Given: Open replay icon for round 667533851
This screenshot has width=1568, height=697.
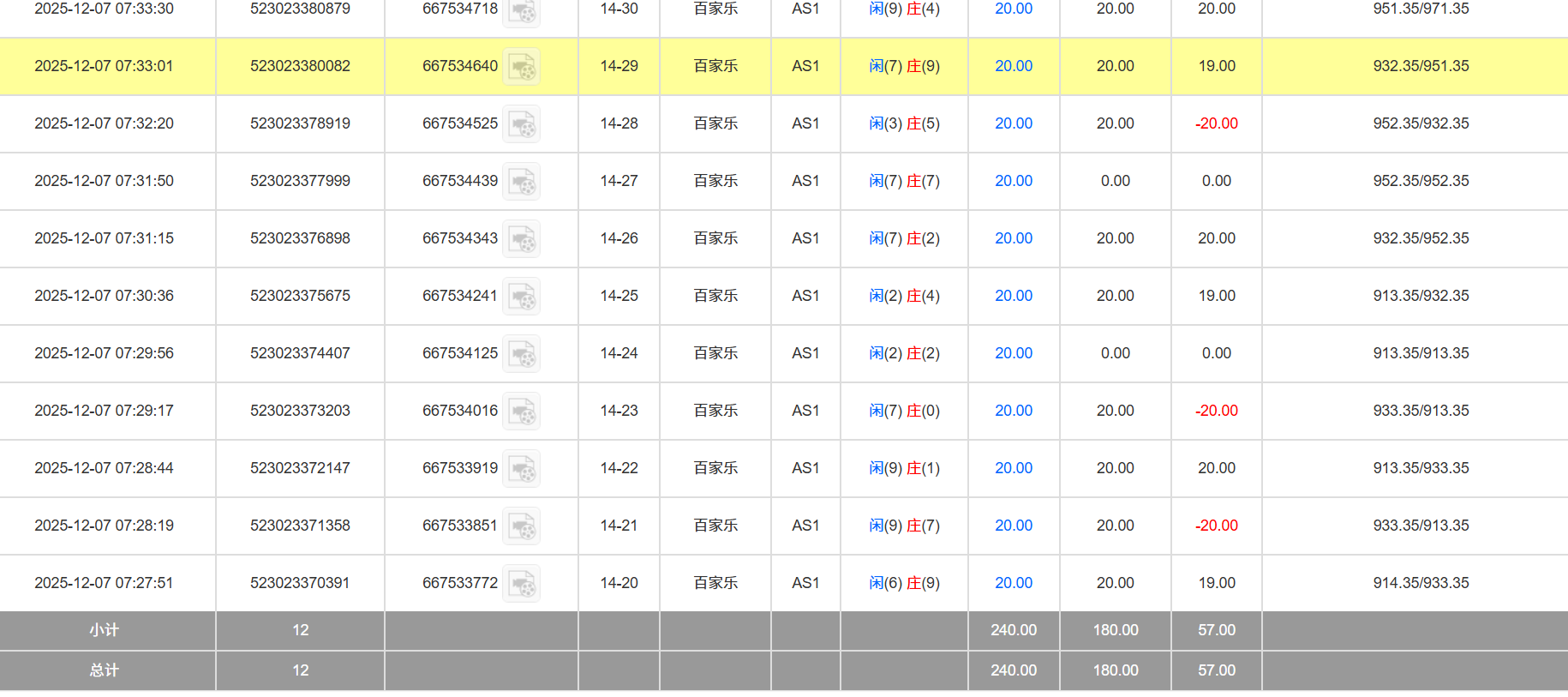Looking at the screenshot, I should pyautogui.click(x=521, y=526).
